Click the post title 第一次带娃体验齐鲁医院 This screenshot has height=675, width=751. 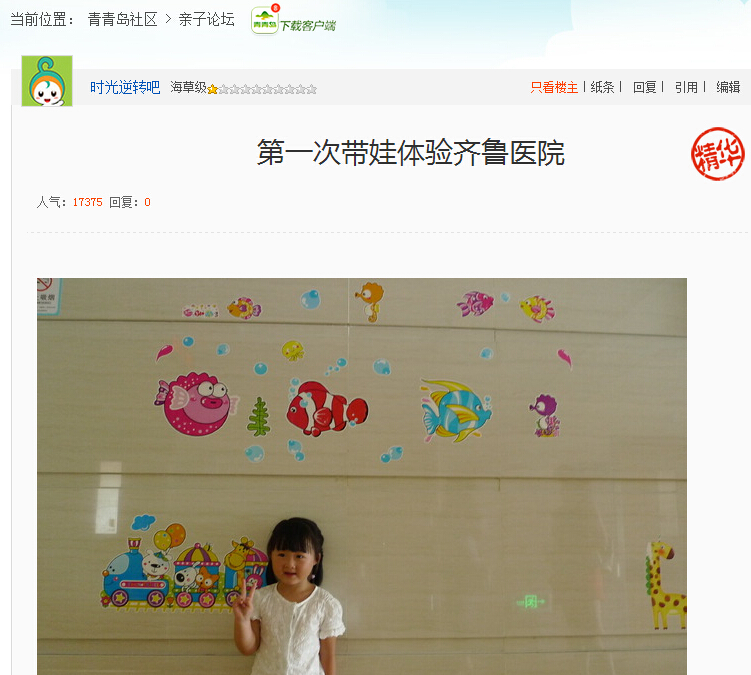click(x=411, y=153)
